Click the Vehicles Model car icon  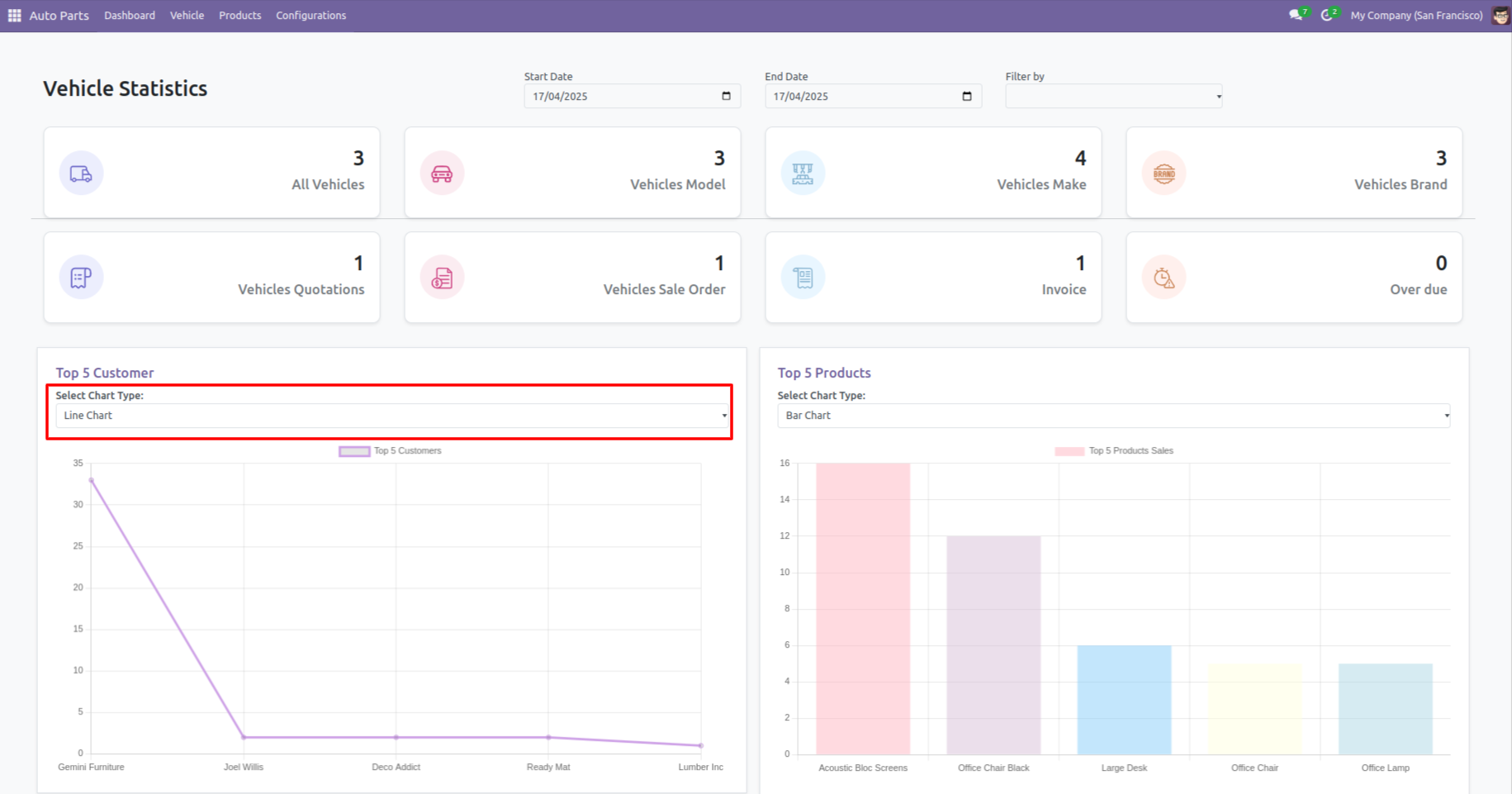coord(442,174)
